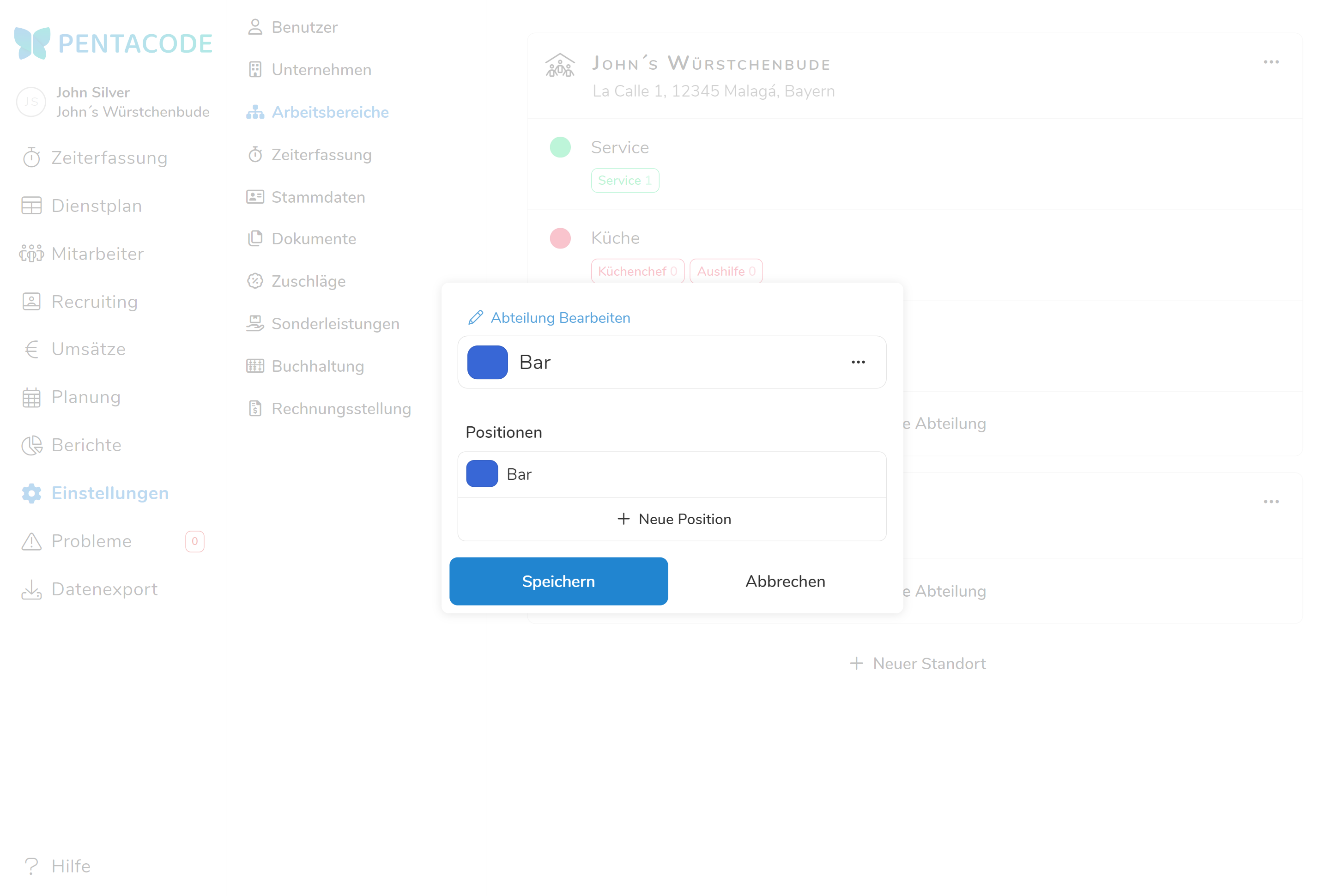Switch to Zuschläge settings page
Image resolution: width=1344 pixels, height=896 pixels.
tap(308, 281)
